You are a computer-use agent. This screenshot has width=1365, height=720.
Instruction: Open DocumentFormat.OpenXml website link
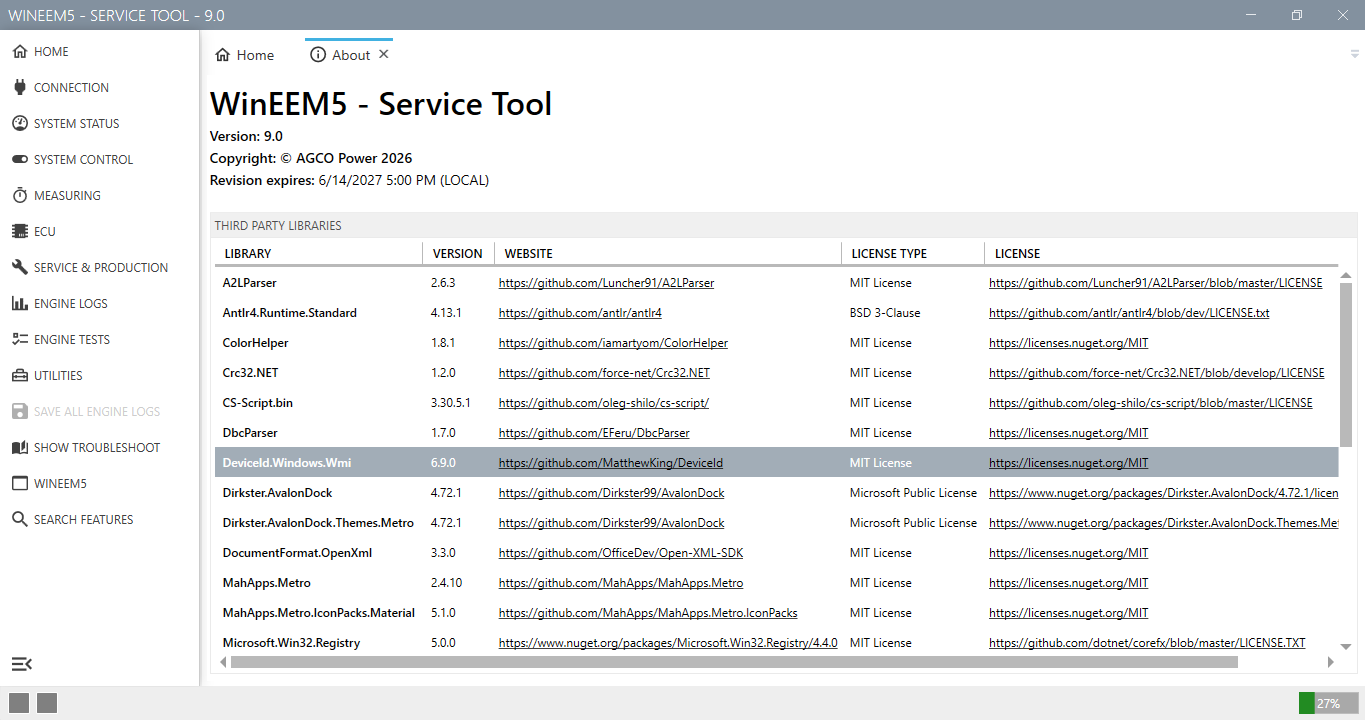click(x=621, y=553)
